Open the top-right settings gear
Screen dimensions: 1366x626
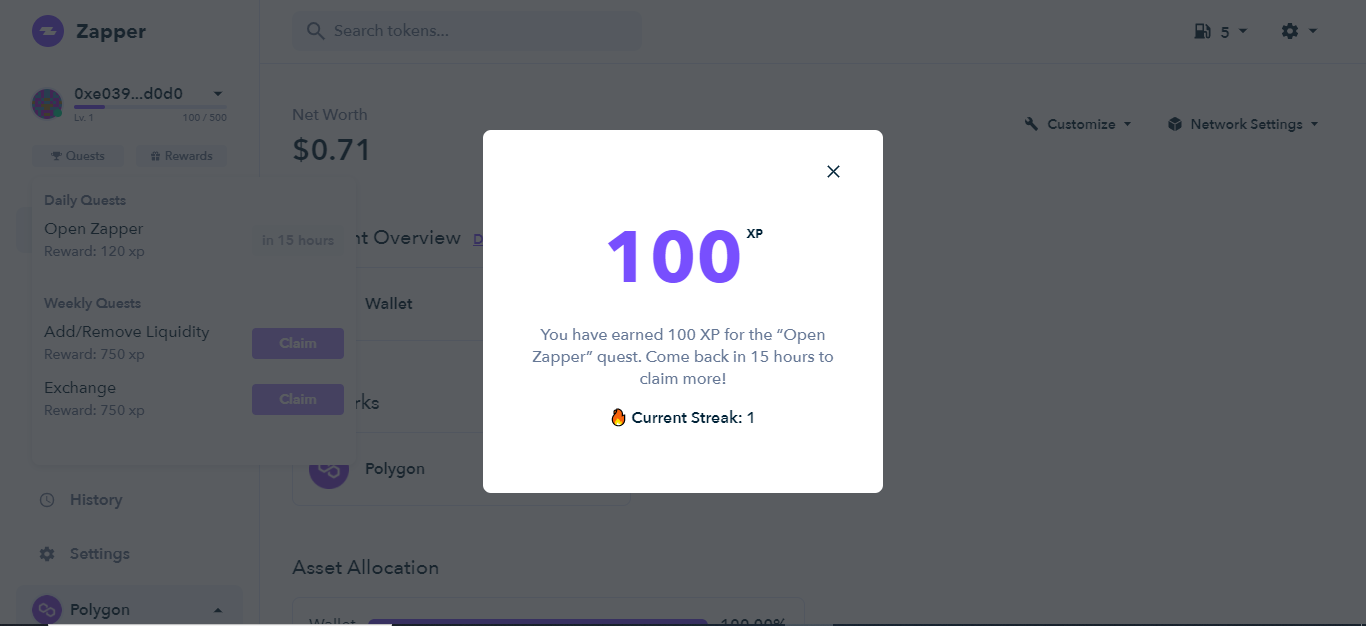[x=1290, y=31]
